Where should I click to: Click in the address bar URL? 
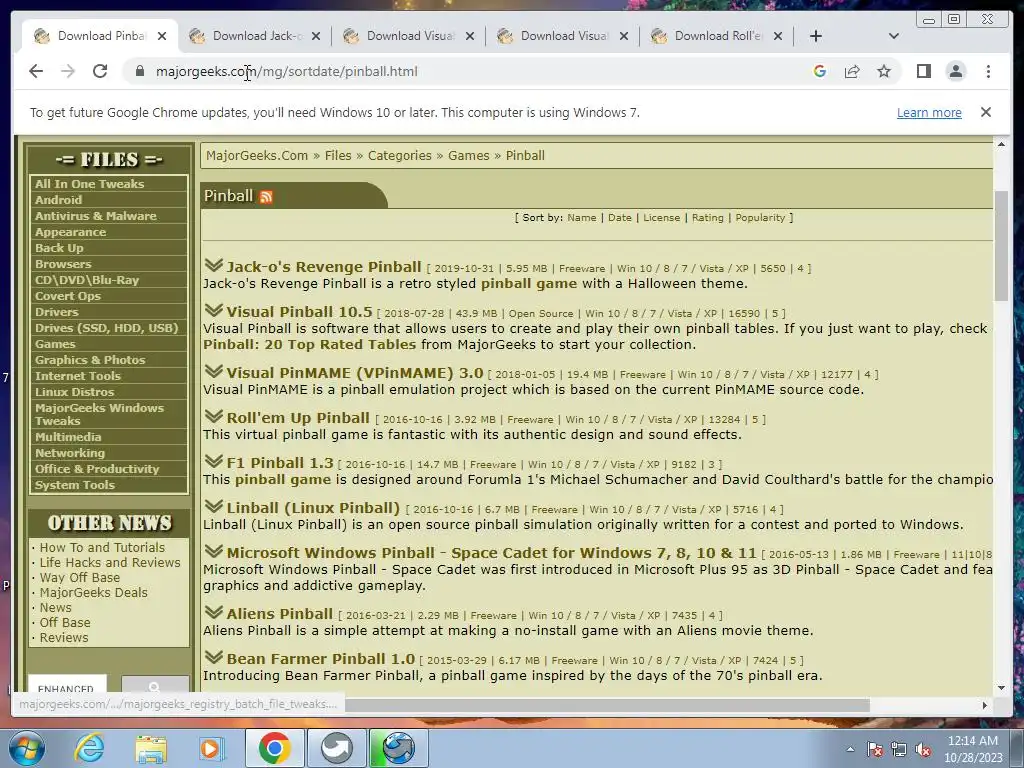(x=287, y=71)
